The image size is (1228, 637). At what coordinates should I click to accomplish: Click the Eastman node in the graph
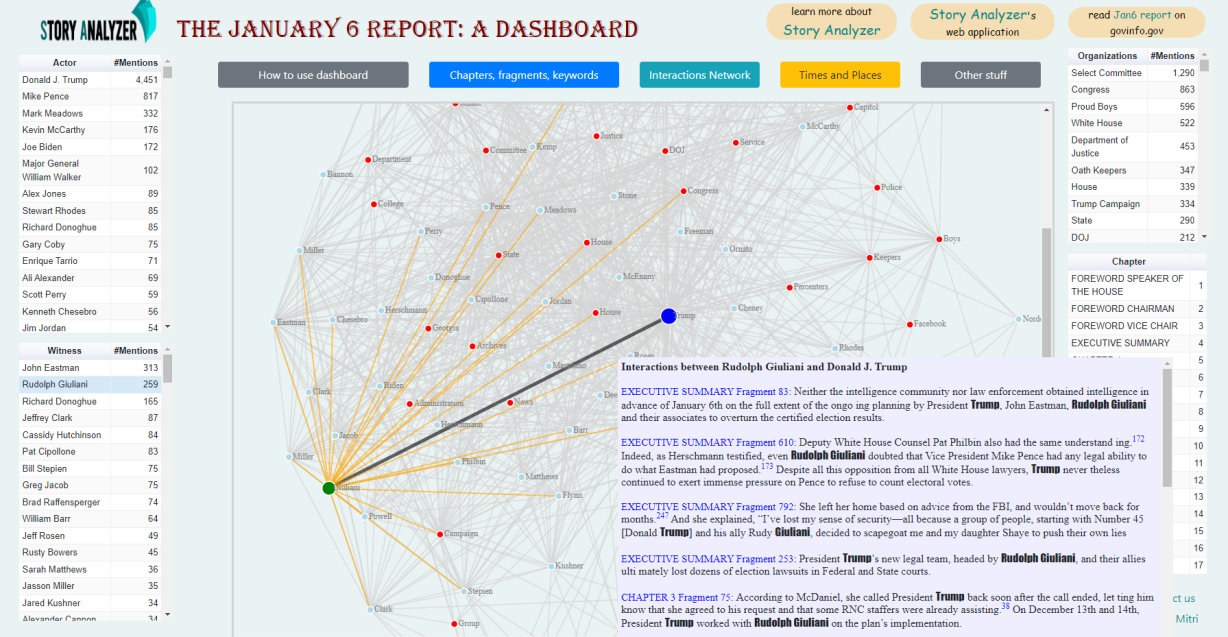coord(273,322)
